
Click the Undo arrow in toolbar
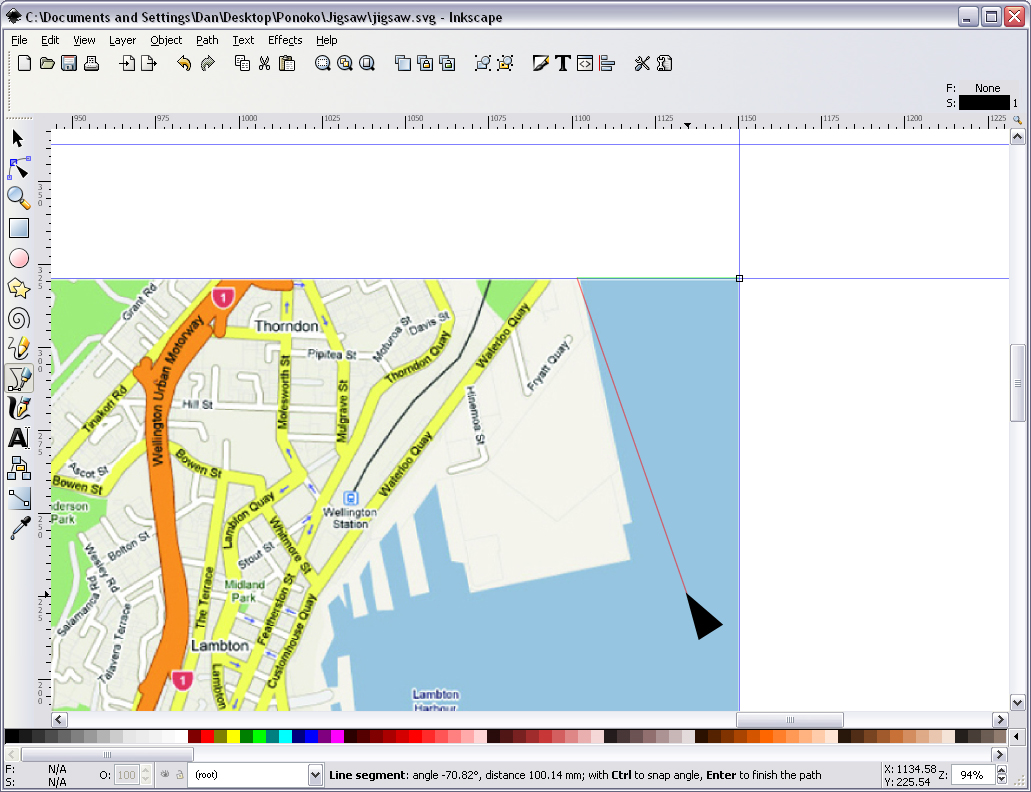click(x=183, y=63)
